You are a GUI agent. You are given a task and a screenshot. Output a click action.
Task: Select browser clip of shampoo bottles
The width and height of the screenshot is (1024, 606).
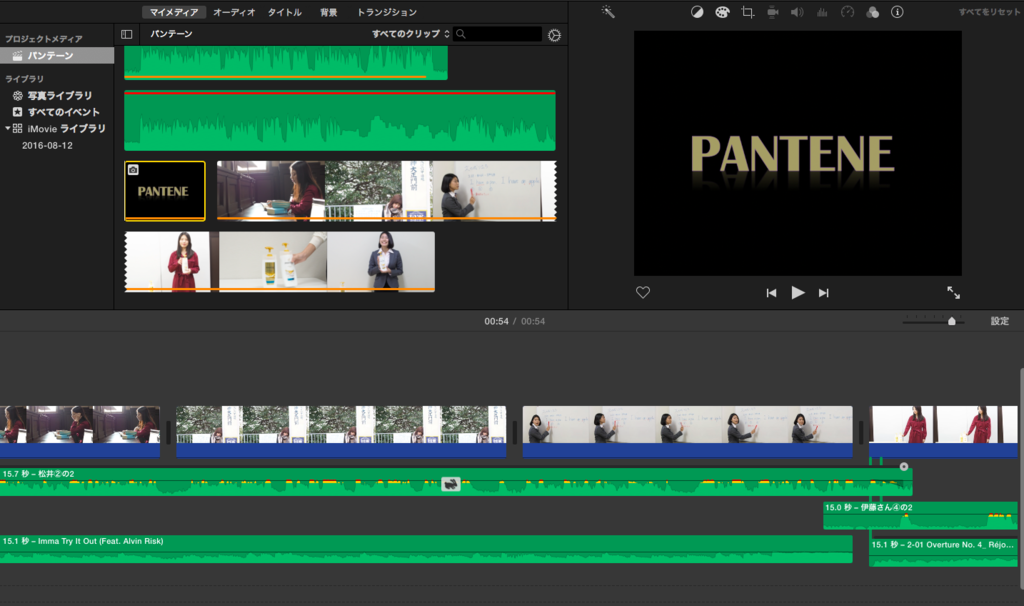273,261
